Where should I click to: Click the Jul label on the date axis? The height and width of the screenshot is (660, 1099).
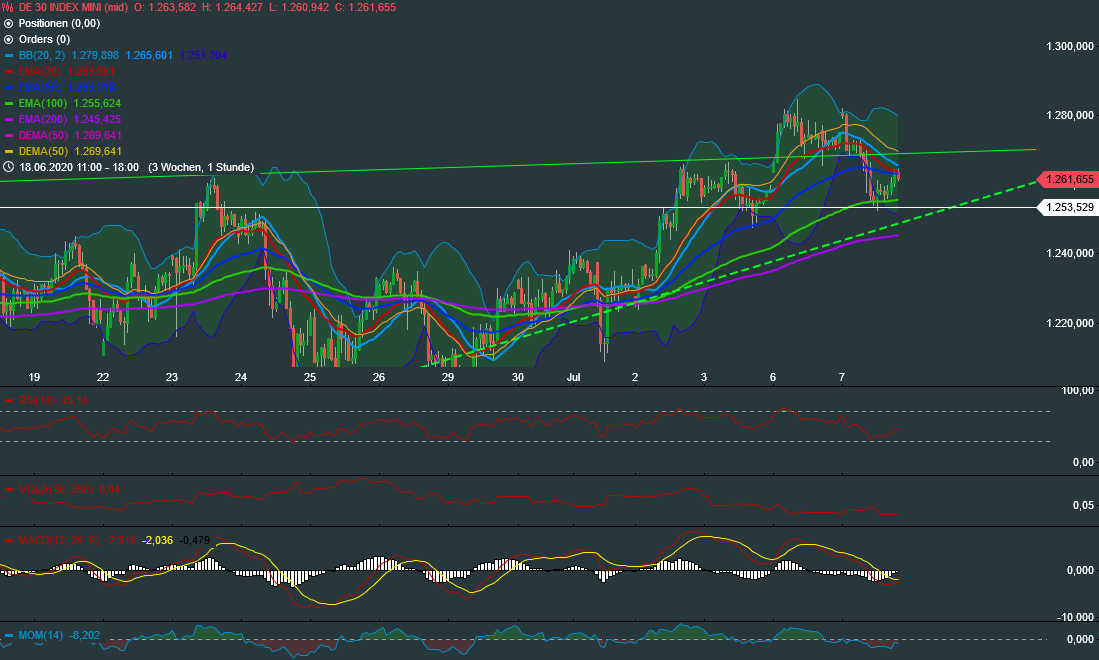coord(574,377)
